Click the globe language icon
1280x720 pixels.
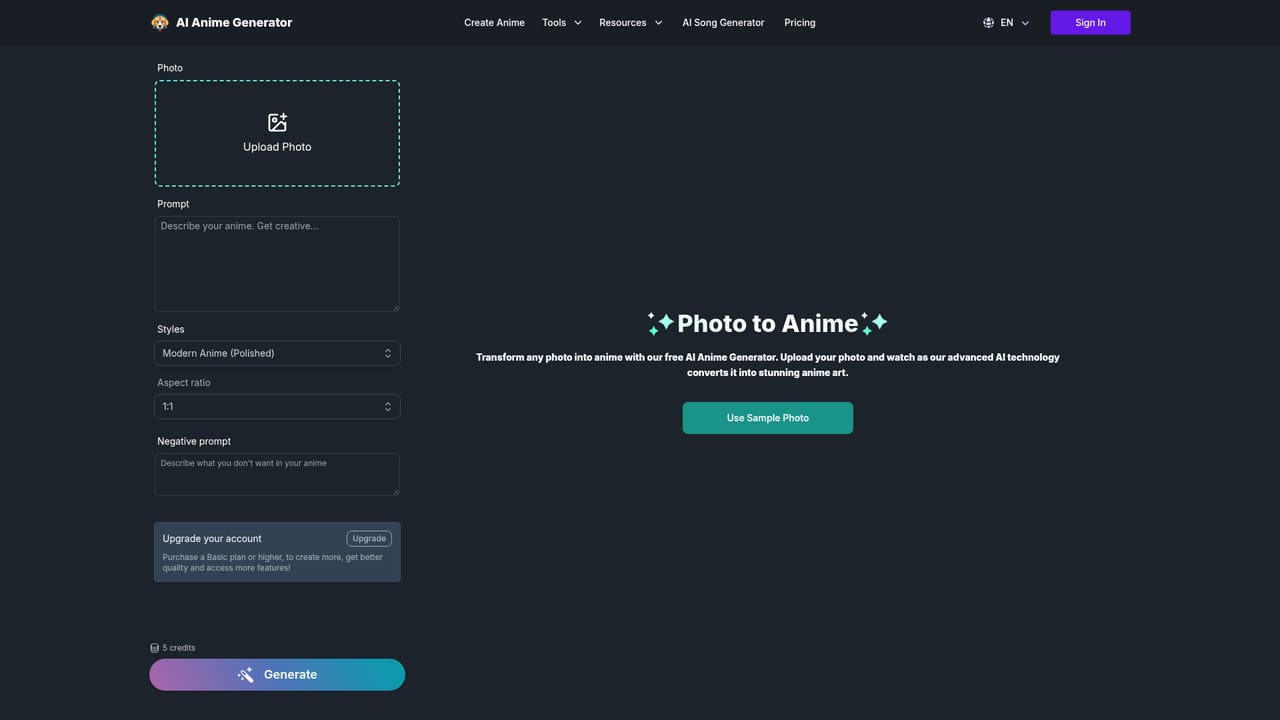[988, 22]
